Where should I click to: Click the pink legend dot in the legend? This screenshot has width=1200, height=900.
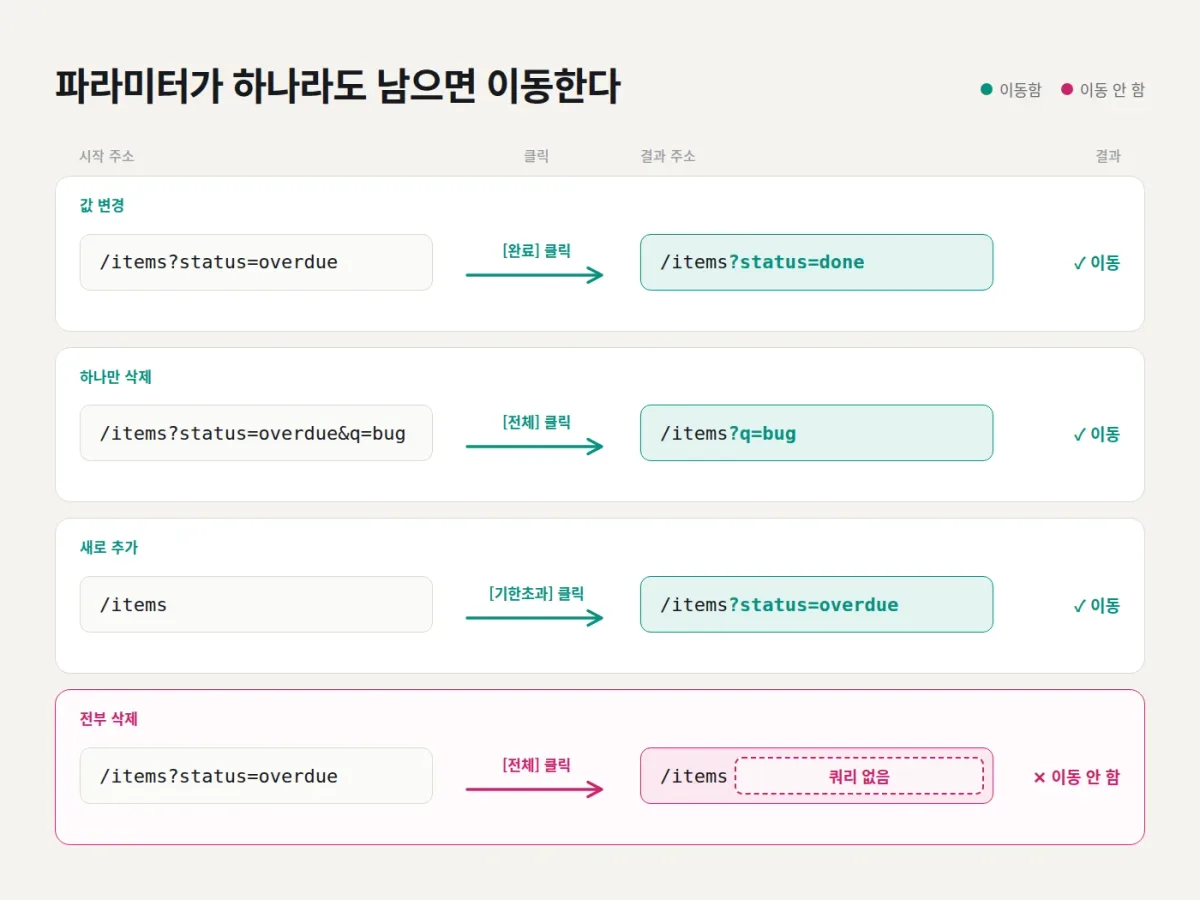(x=1067, y=90)
